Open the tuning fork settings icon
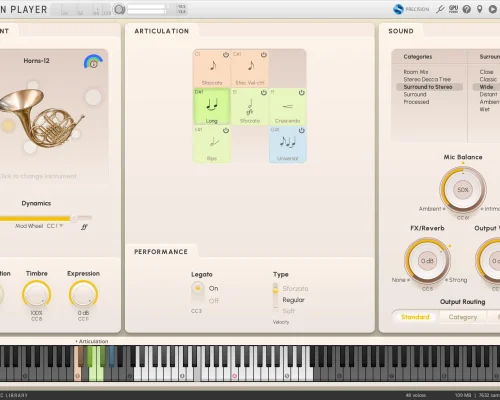 pos(440,9)
